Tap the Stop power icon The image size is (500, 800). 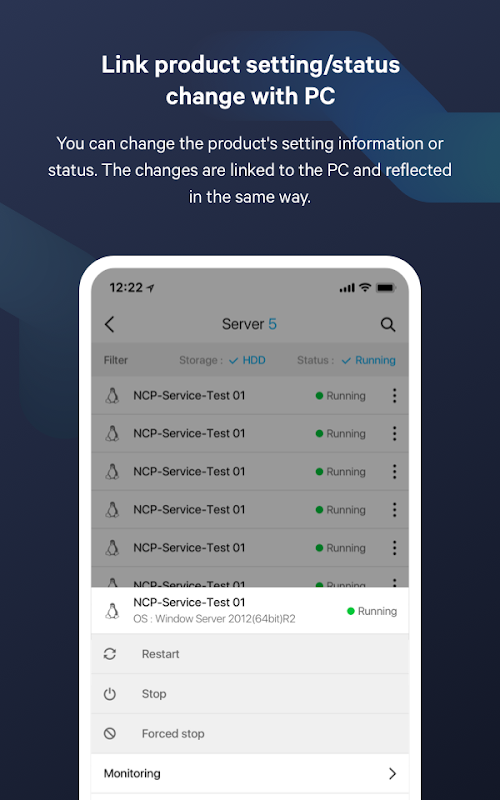pyautogui.click(x=110, y=694)
